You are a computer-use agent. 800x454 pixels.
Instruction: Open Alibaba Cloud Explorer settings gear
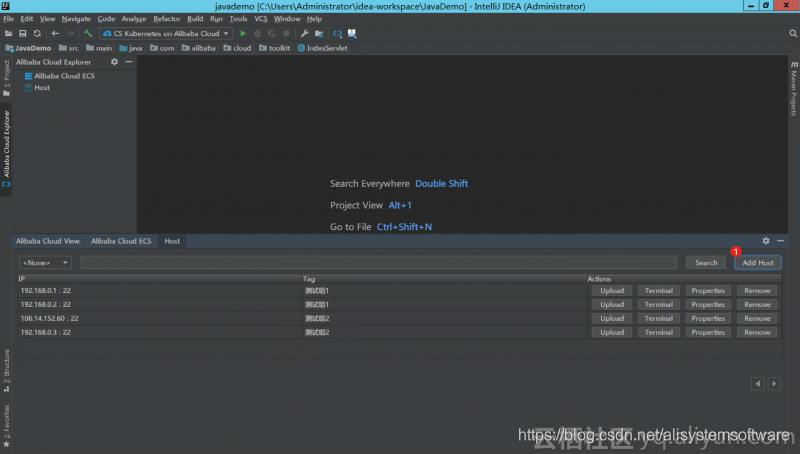coord(114,62)
